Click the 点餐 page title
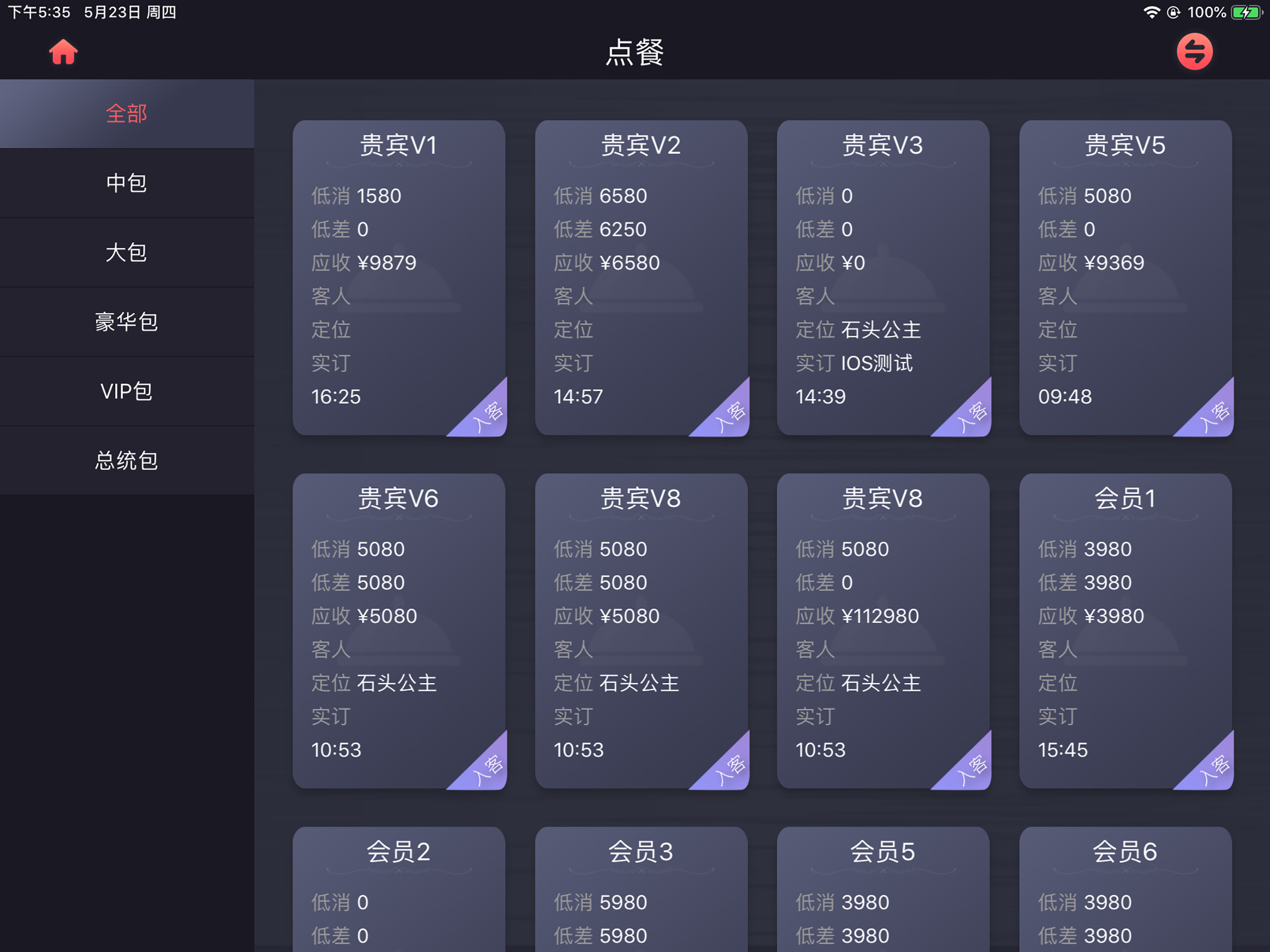1270x952 pixels. point(635,52)
